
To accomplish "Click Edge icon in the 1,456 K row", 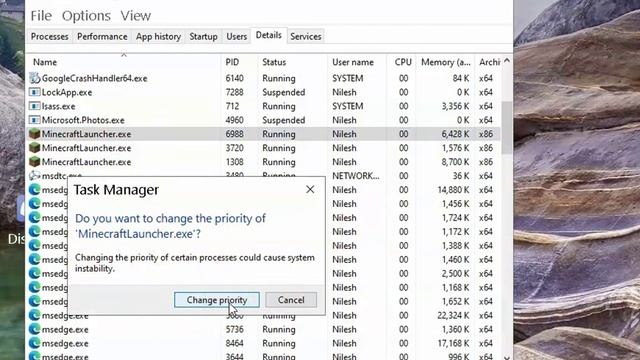I will pyautogui.click(x=35, y=204).
